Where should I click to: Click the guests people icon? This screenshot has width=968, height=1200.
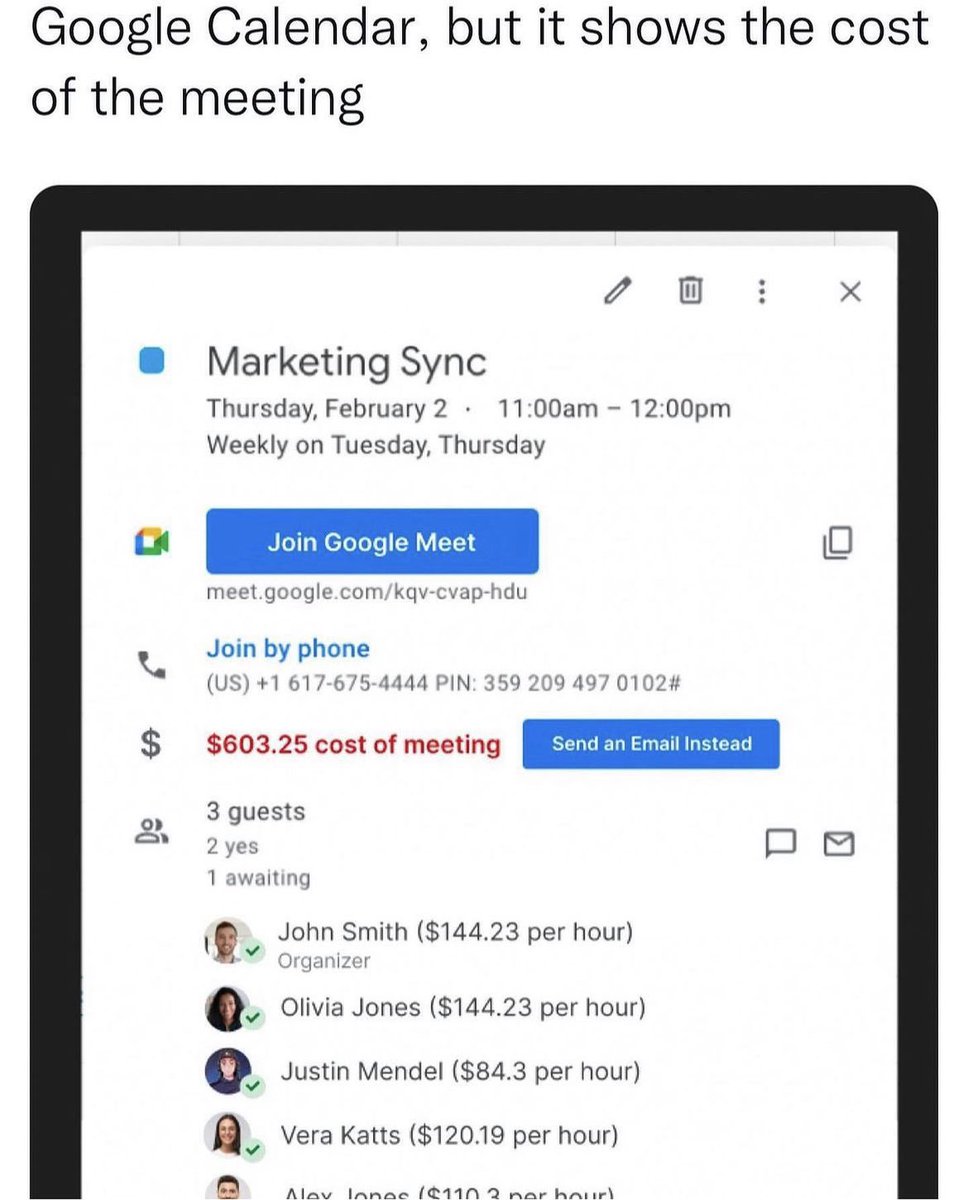(x=153, y=831)
